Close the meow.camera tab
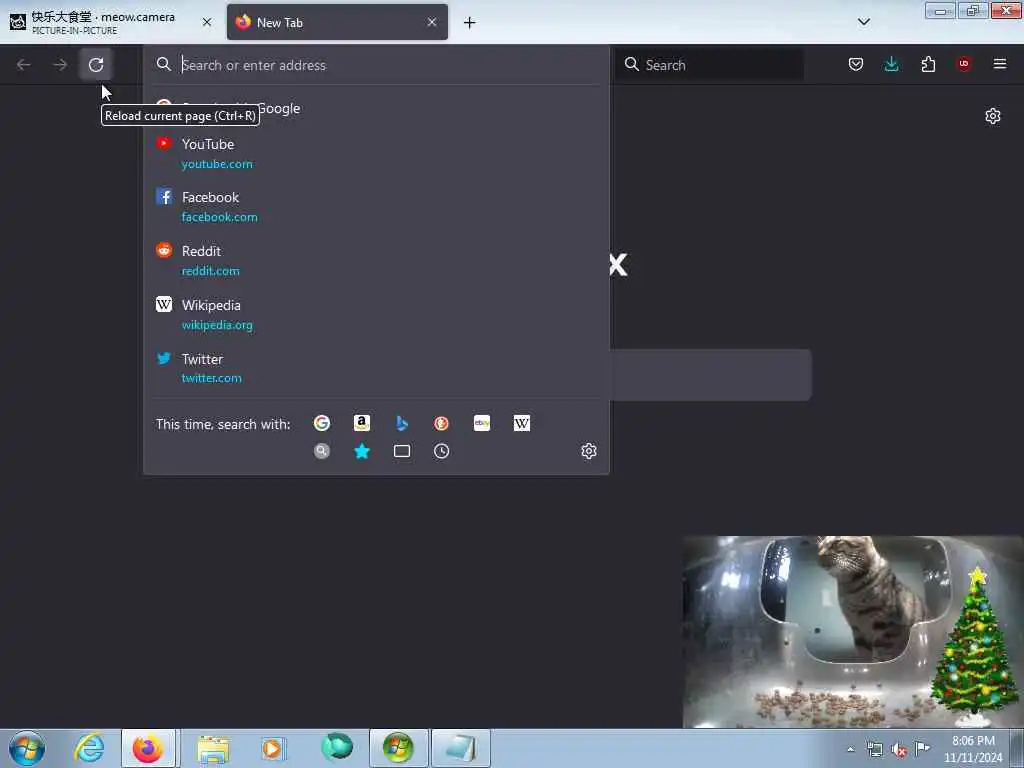 click(x=207, y=22)
